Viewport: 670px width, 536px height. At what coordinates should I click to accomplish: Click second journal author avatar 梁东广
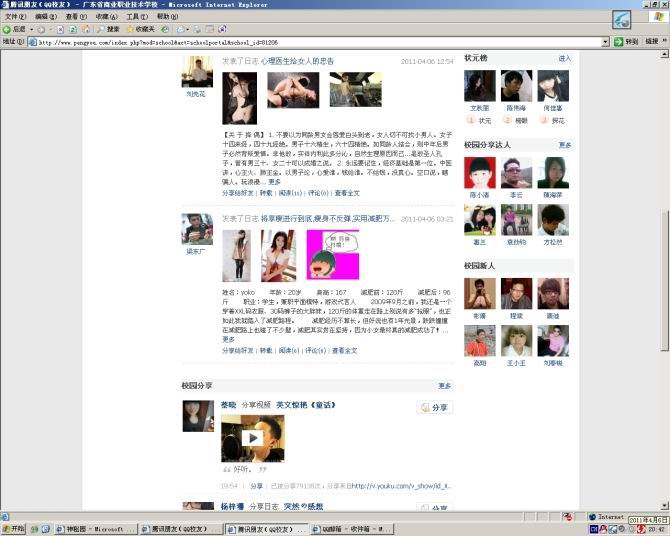tap(197, 230)
